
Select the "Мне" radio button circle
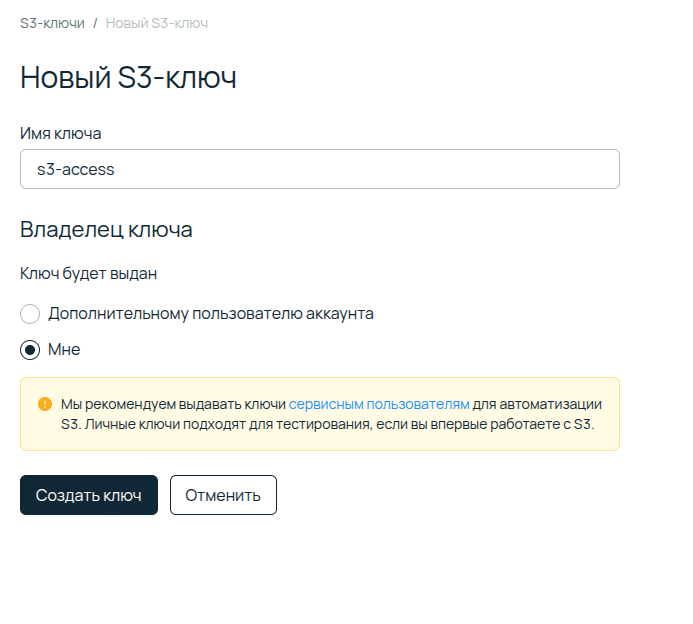[x=30, y=350]
